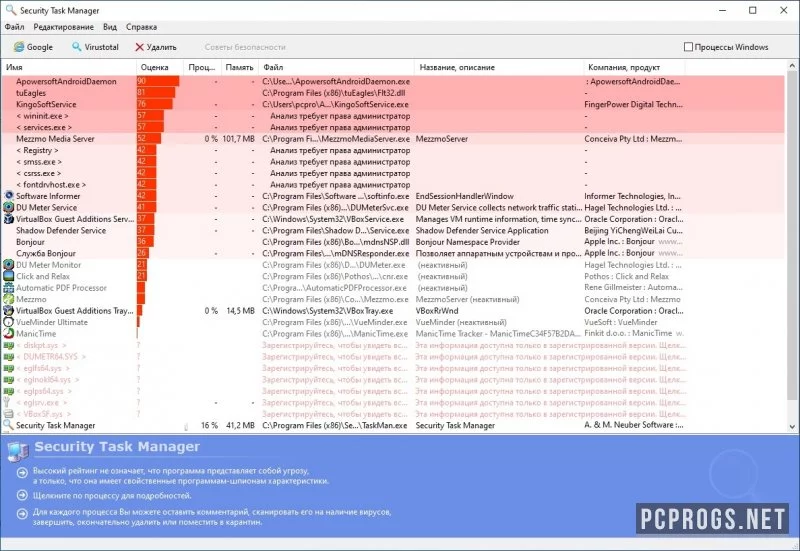Image resolution: width=800 pixels, height=551 pixels.
Task: Open the Справка menu
Action: click(x=141, y=27)
